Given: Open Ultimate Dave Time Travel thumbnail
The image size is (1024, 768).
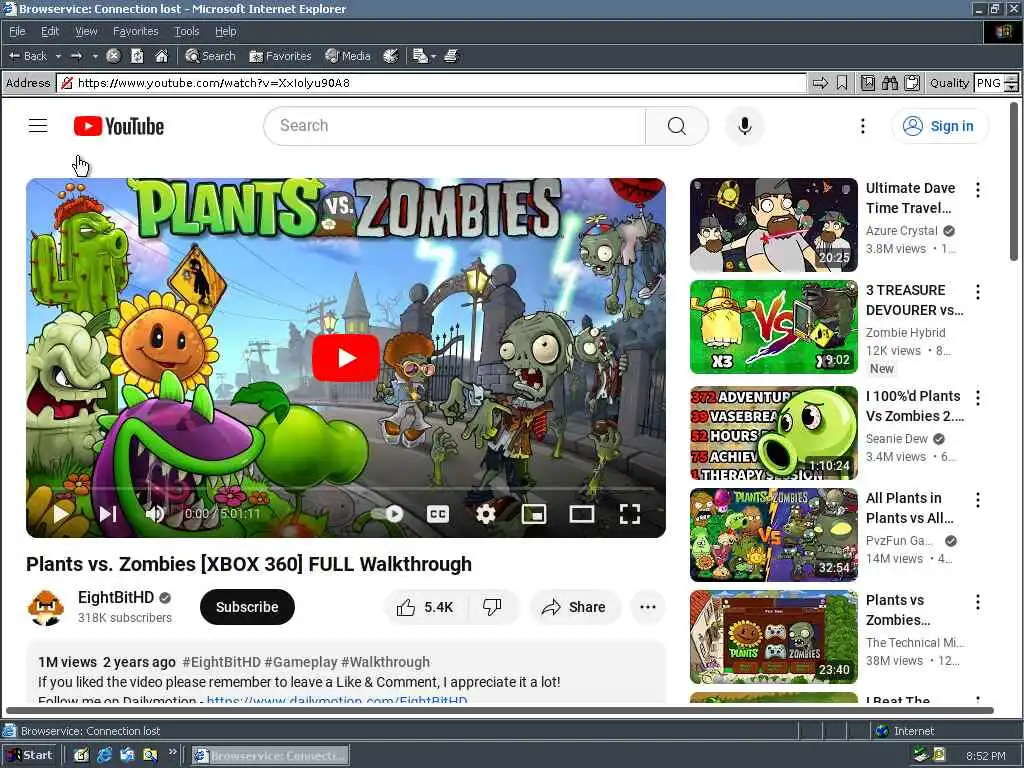Looking at the screenshot, I should 773,225.
